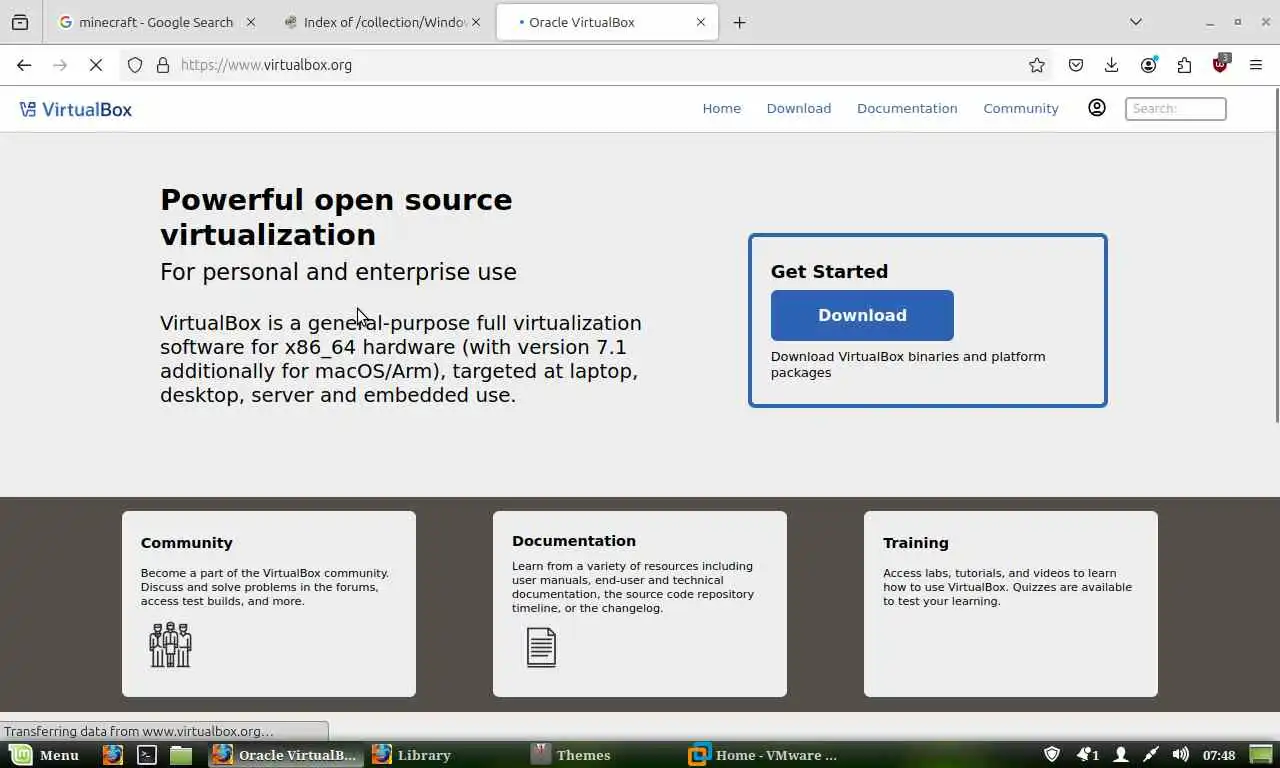This screenshot has width=1280, height=768.
Task: Click 'Powerful open source virtualization' heading
Action: click(x=336, y=217)
